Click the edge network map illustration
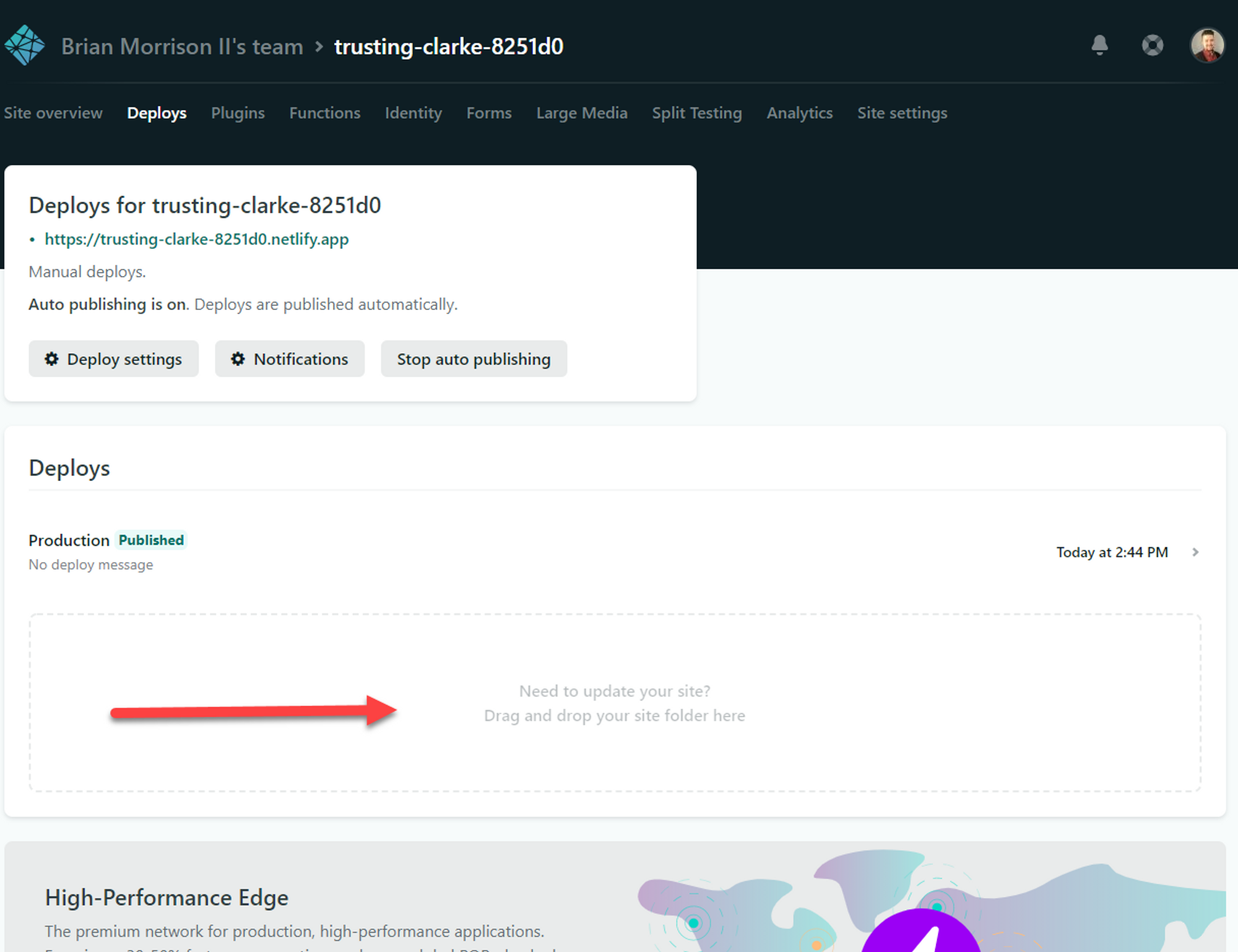 [932, 901]
